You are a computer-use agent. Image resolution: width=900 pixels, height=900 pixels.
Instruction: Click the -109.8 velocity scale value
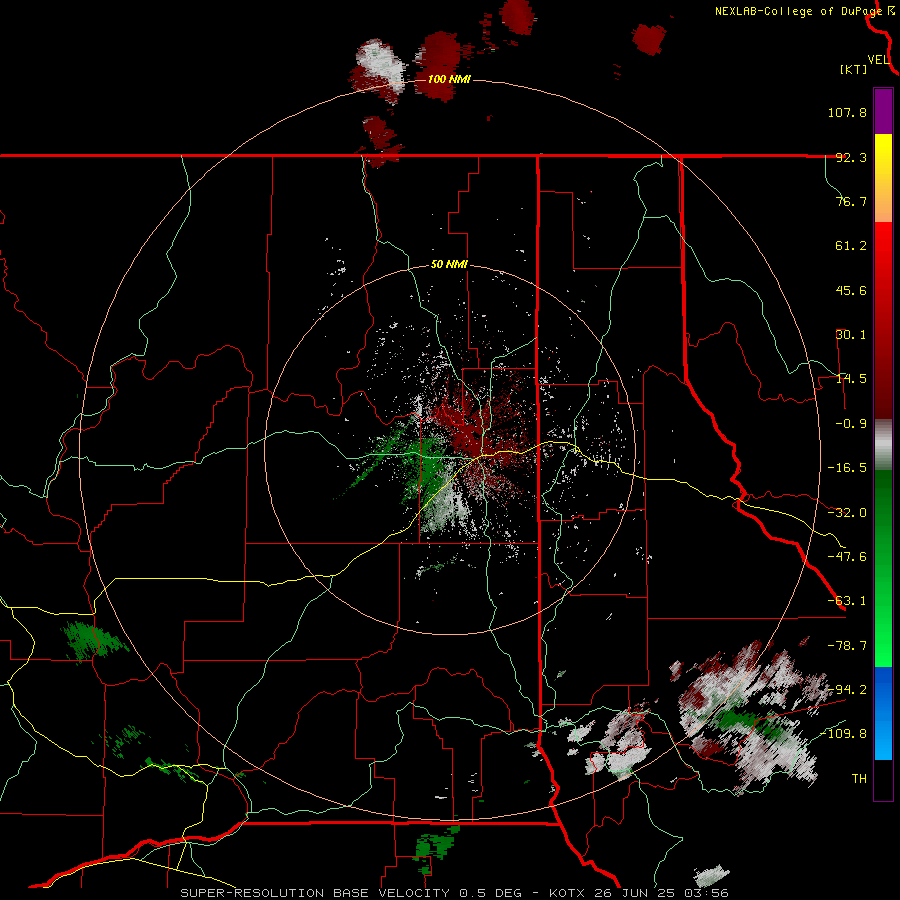click(843, 734)
